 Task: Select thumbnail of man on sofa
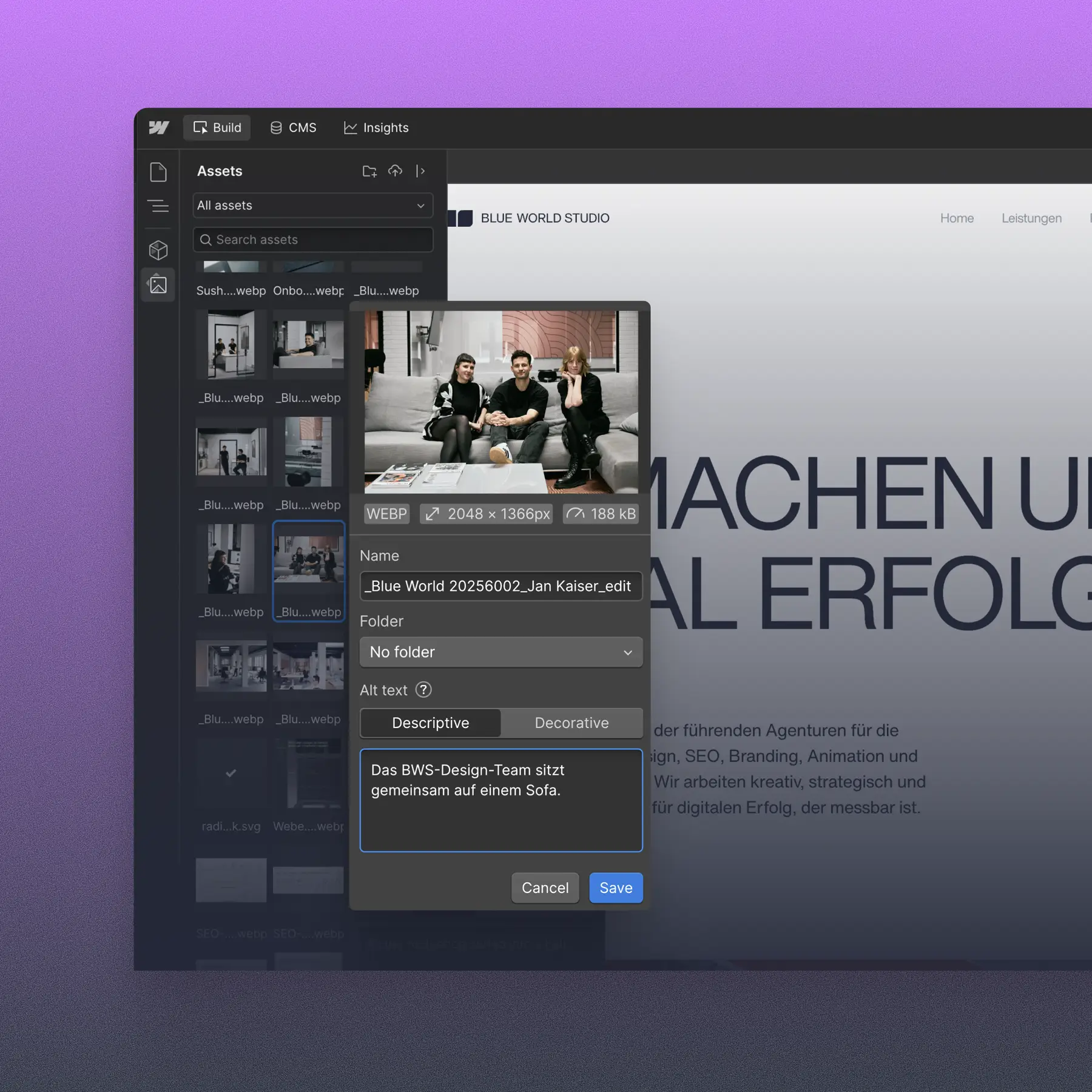308,345
